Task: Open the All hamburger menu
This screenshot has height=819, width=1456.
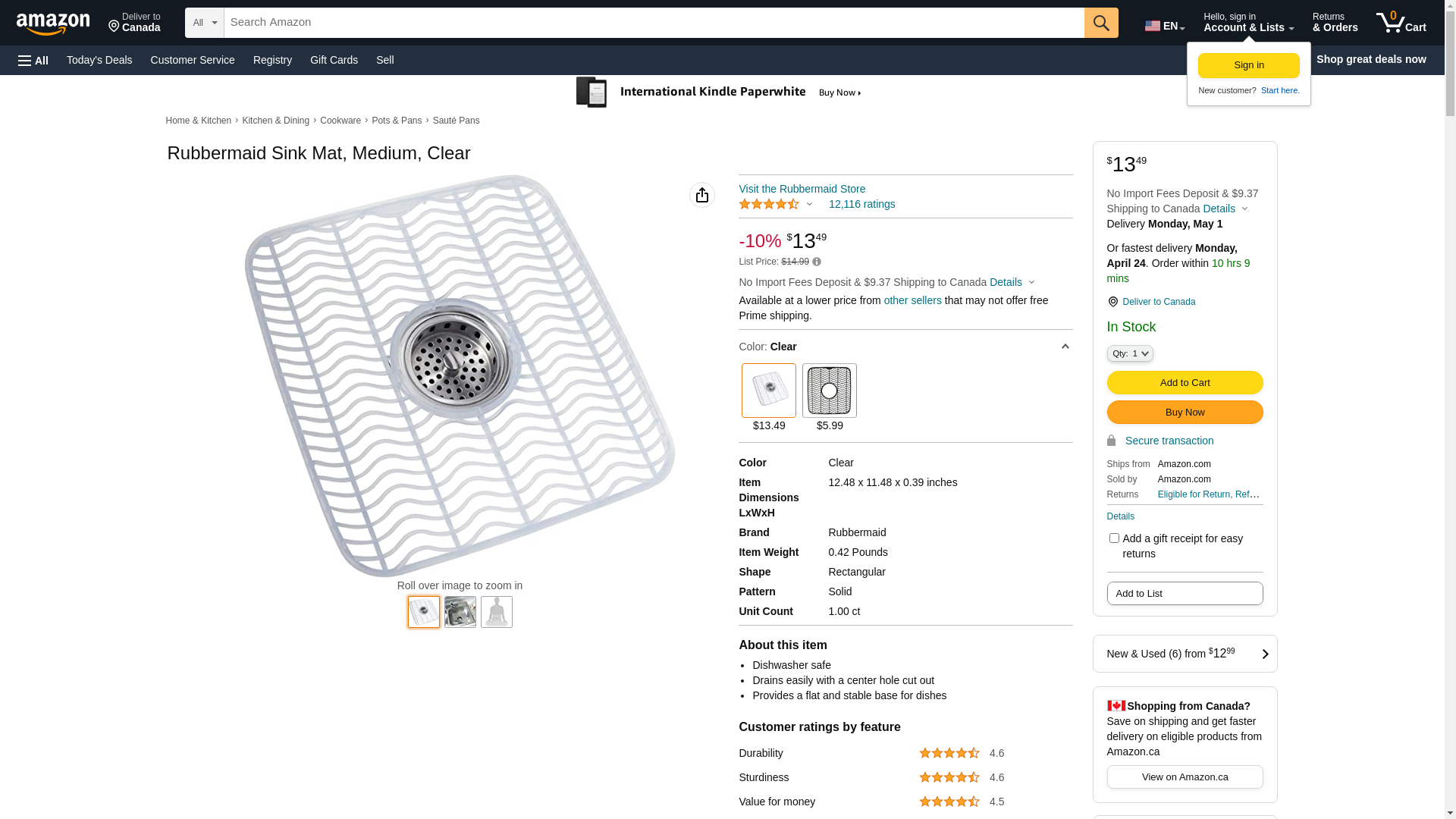Action: 33,60
